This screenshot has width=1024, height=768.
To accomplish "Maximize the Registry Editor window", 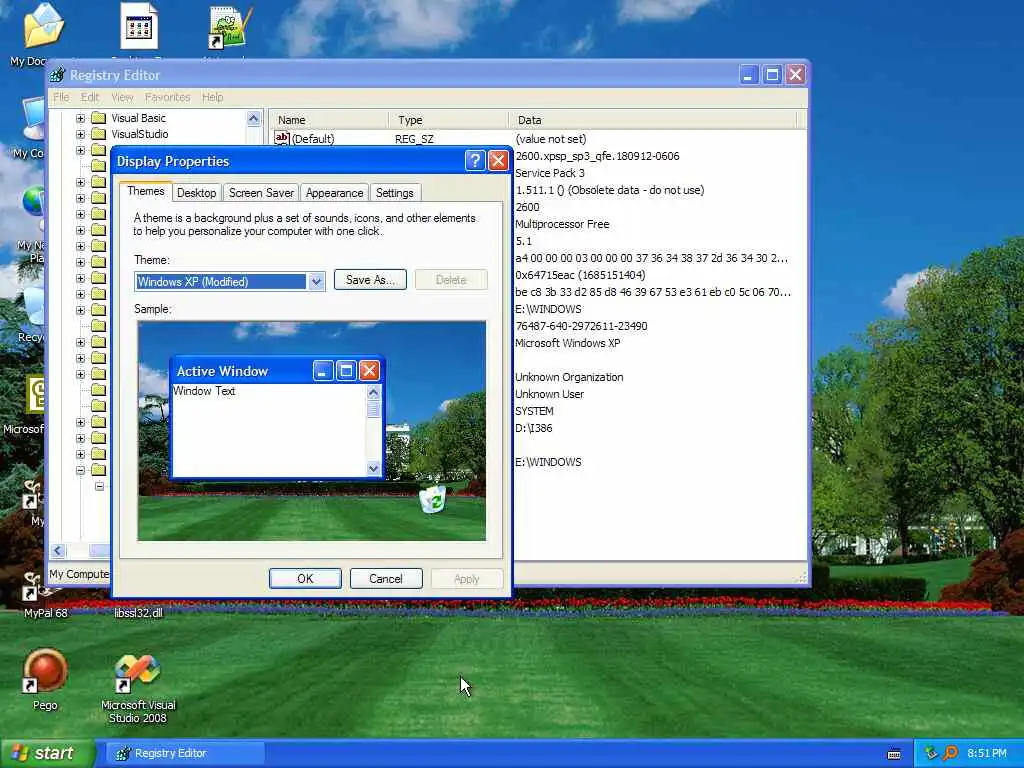I will point(772,74).
